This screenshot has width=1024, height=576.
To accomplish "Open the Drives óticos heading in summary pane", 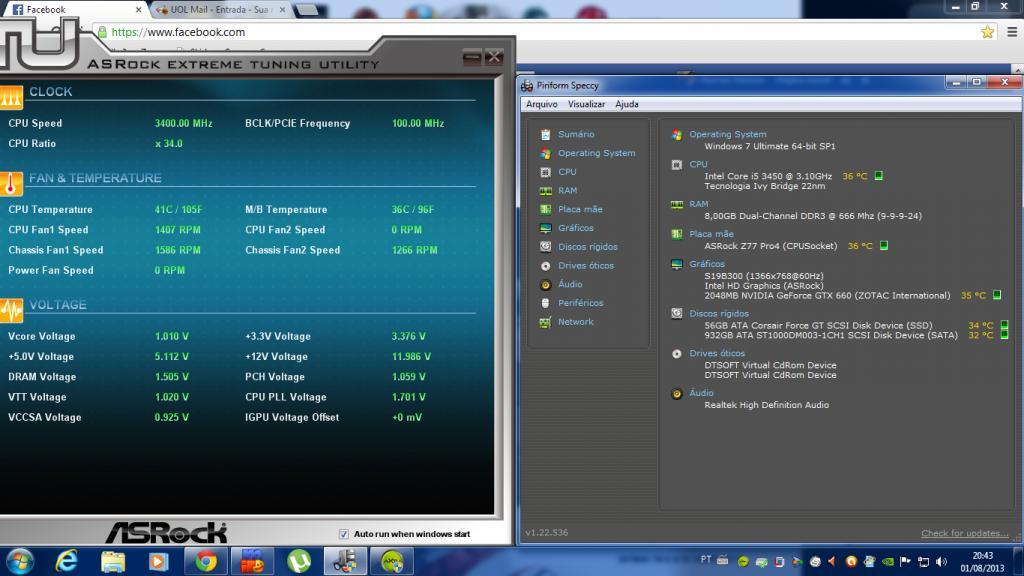I will click(717, 353).
